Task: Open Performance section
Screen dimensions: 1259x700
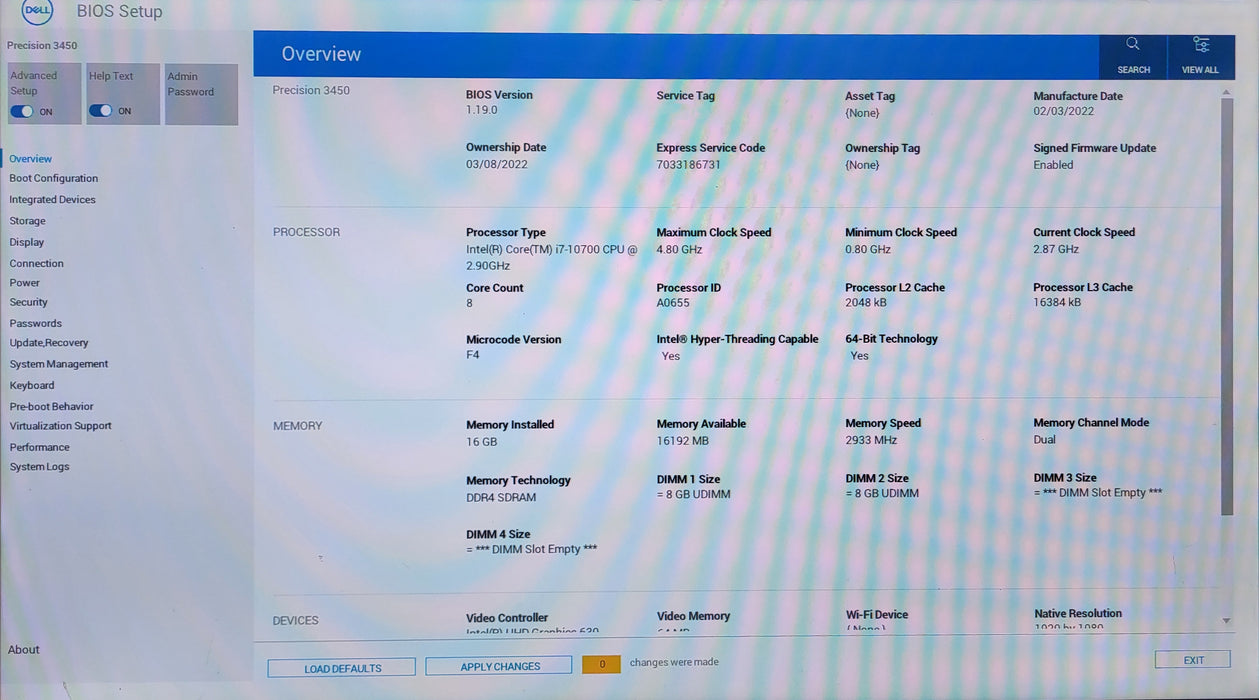Action: [x=40, y=448]
